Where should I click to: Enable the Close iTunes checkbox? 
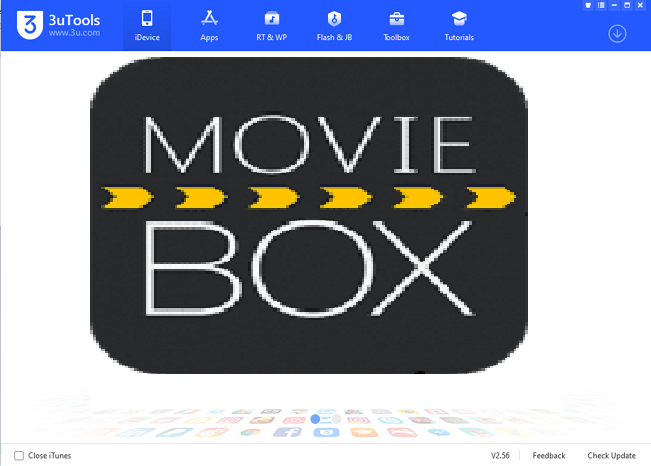(19, 456)
